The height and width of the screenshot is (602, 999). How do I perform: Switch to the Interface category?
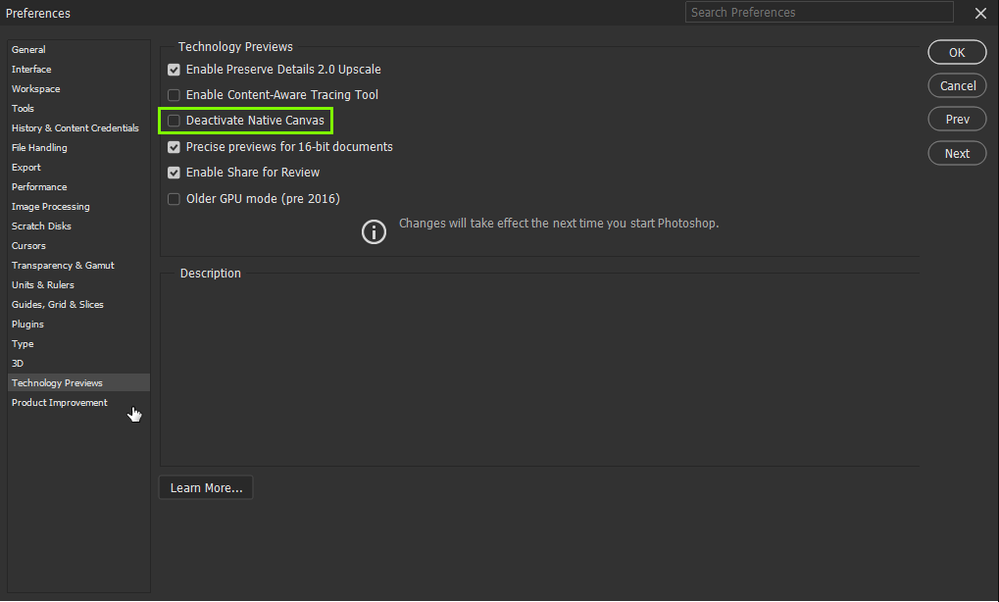[32, 69]
